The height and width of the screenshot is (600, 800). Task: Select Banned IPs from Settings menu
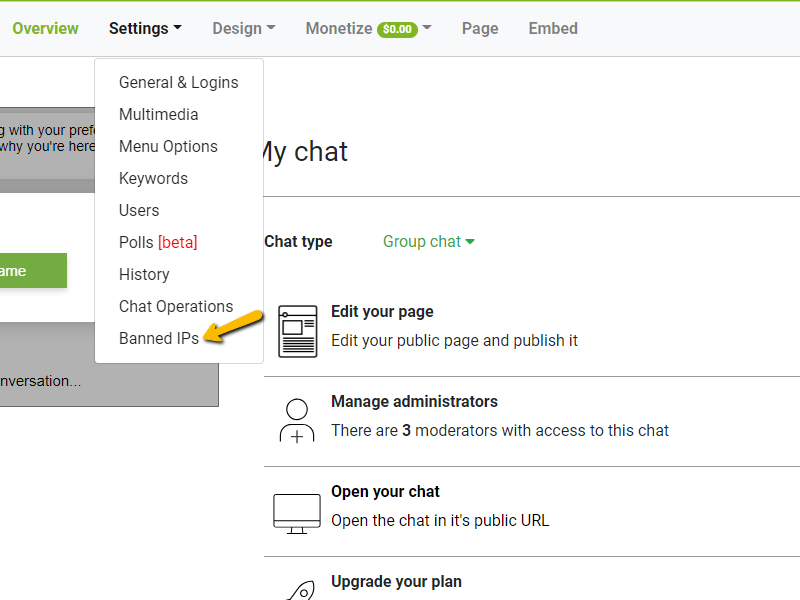tap(159, 338)
